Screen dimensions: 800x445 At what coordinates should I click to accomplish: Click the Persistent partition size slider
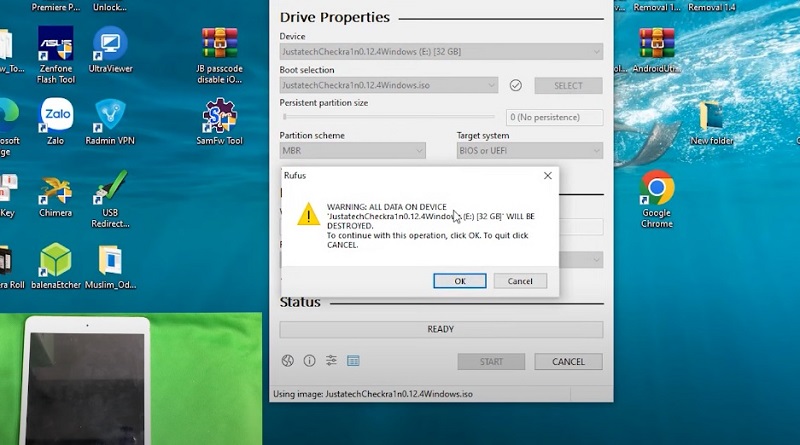390,117
